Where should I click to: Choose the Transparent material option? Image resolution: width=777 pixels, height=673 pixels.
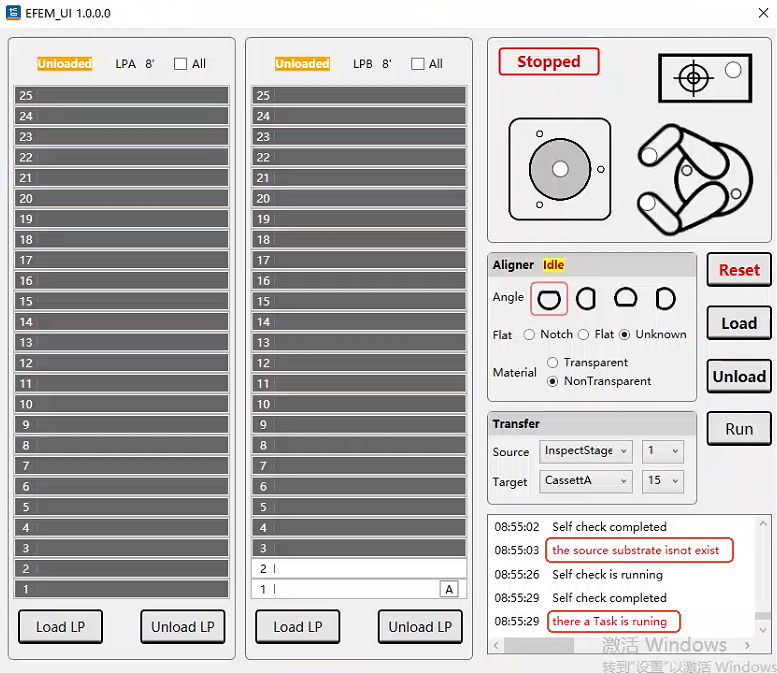pyautogui.click(x=553, y=363)
